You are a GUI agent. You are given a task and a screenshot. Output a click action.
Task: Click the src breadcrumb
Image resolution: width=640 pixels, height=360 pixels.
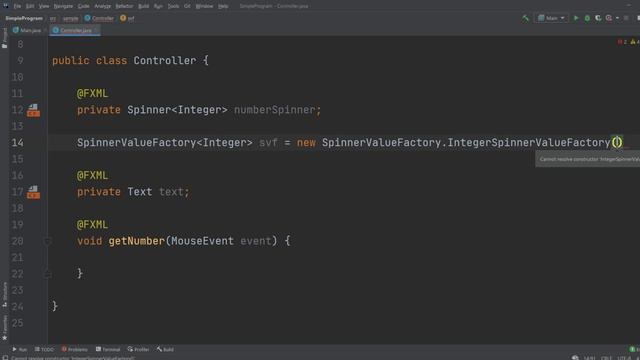53,18
